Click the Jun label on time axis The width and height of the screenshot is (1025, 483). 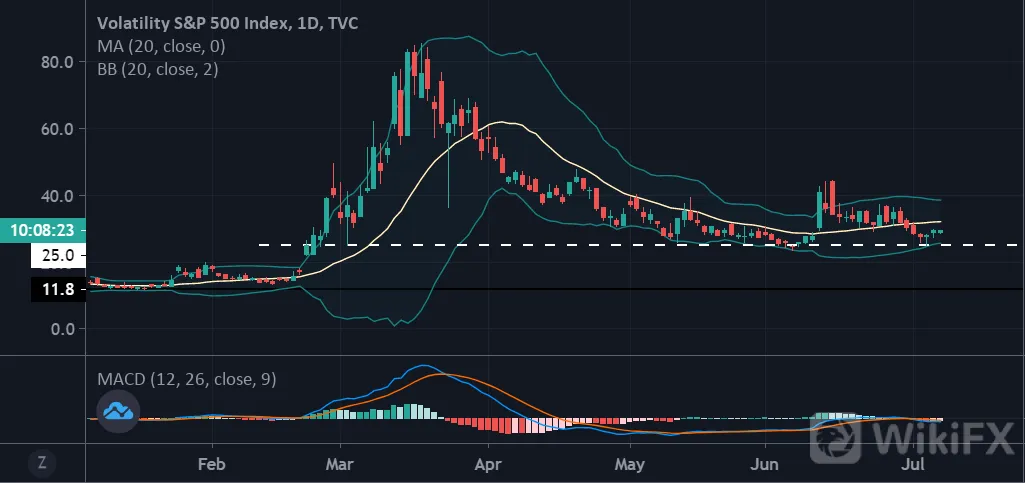coord(765,465)
